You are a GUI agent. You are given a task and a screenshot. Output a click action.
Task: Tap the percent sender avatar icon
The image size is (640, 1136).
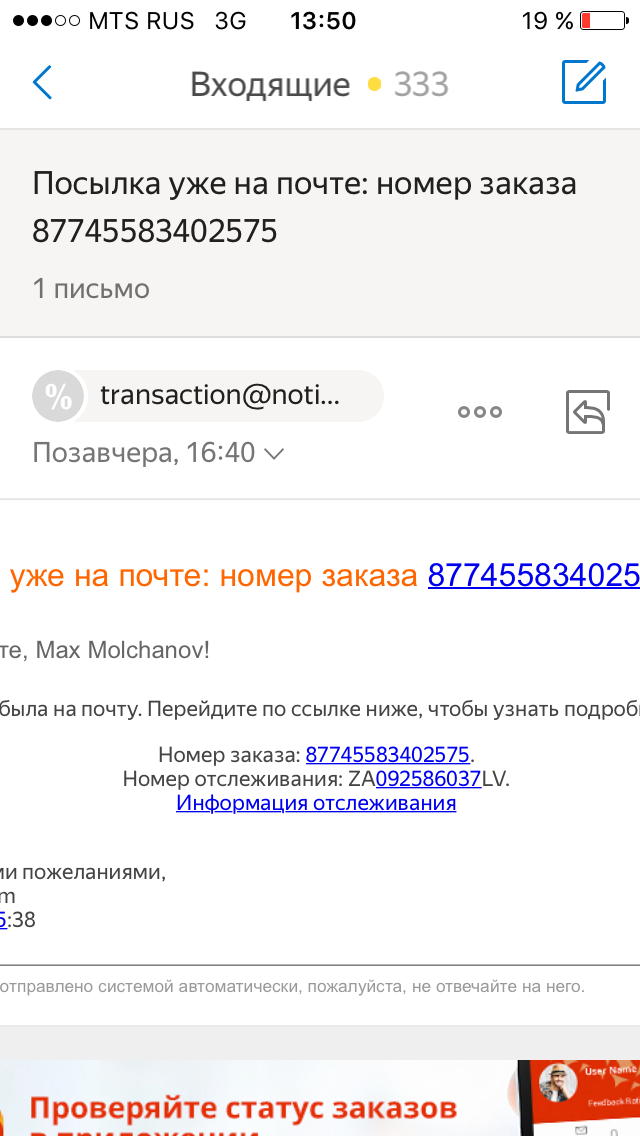58,396
